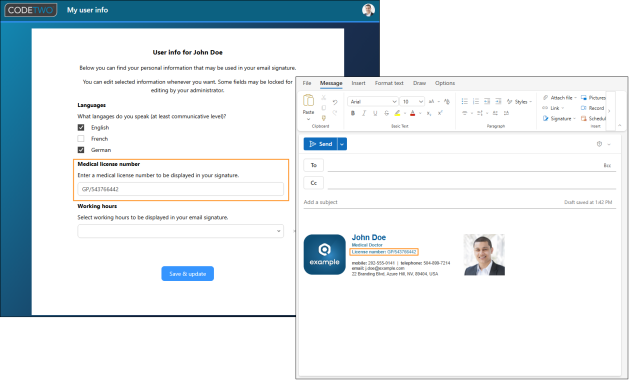Click the Cut scissors icon

(323, 98)
